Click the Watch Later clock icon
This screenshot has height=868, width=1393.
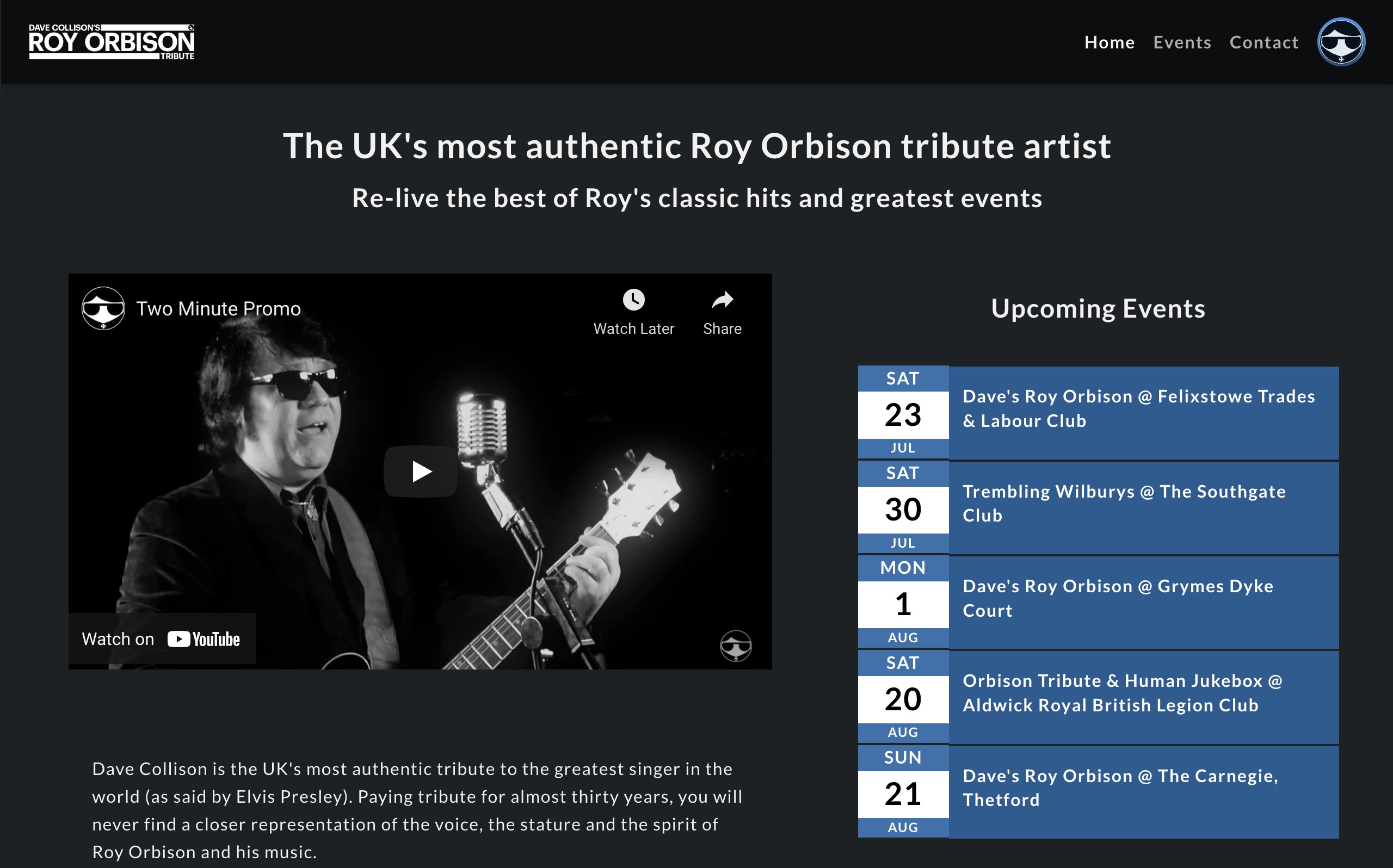633,300
